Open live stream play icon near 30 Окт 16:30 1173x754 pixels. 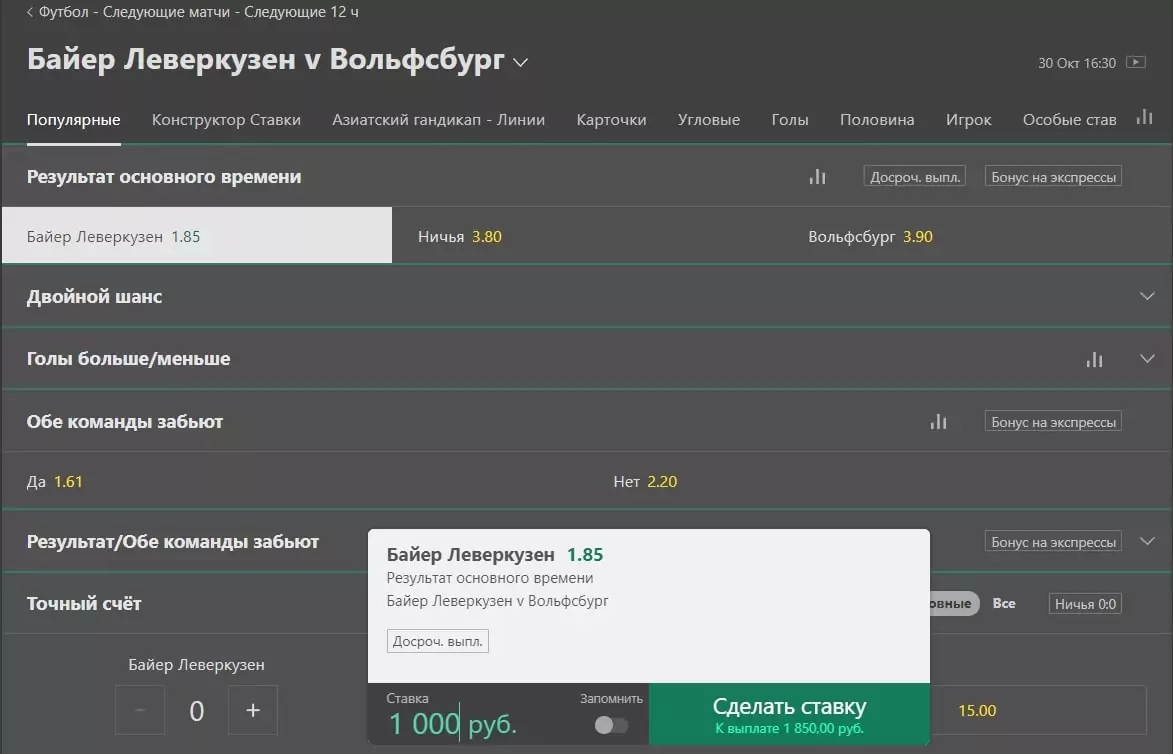point(1136,62)
